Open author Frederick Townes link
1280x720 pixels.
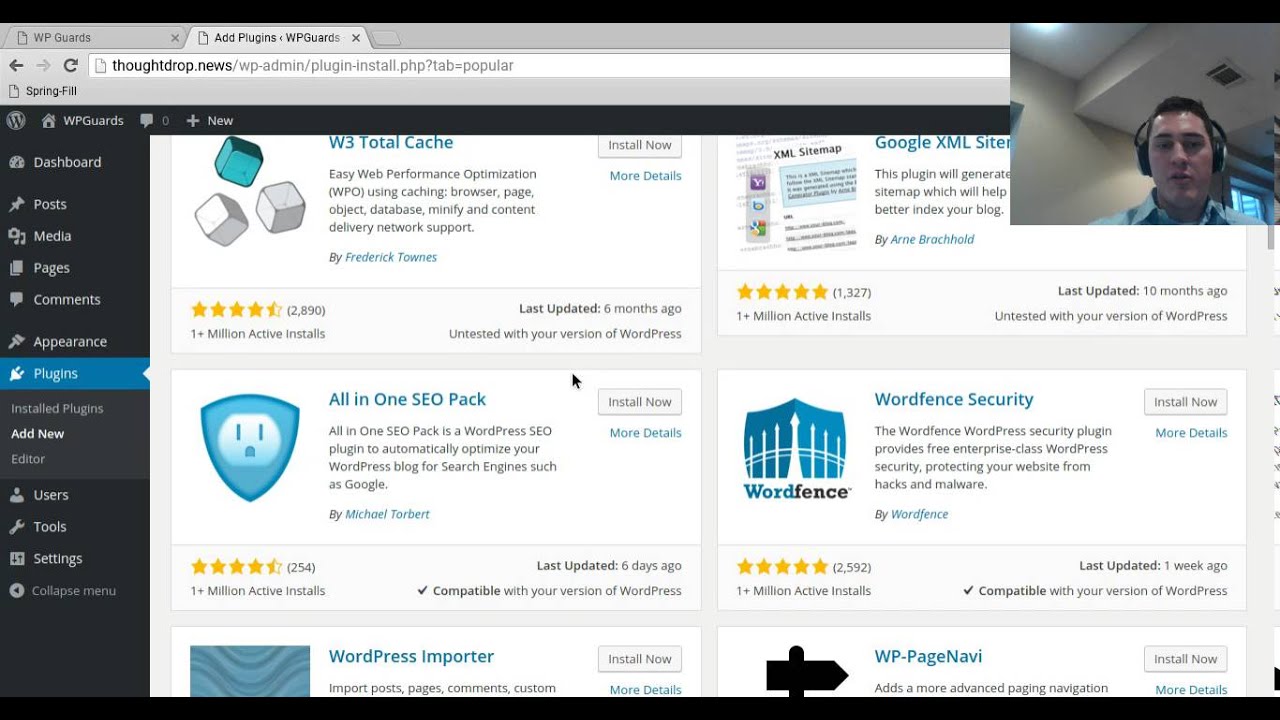[391, 257]
